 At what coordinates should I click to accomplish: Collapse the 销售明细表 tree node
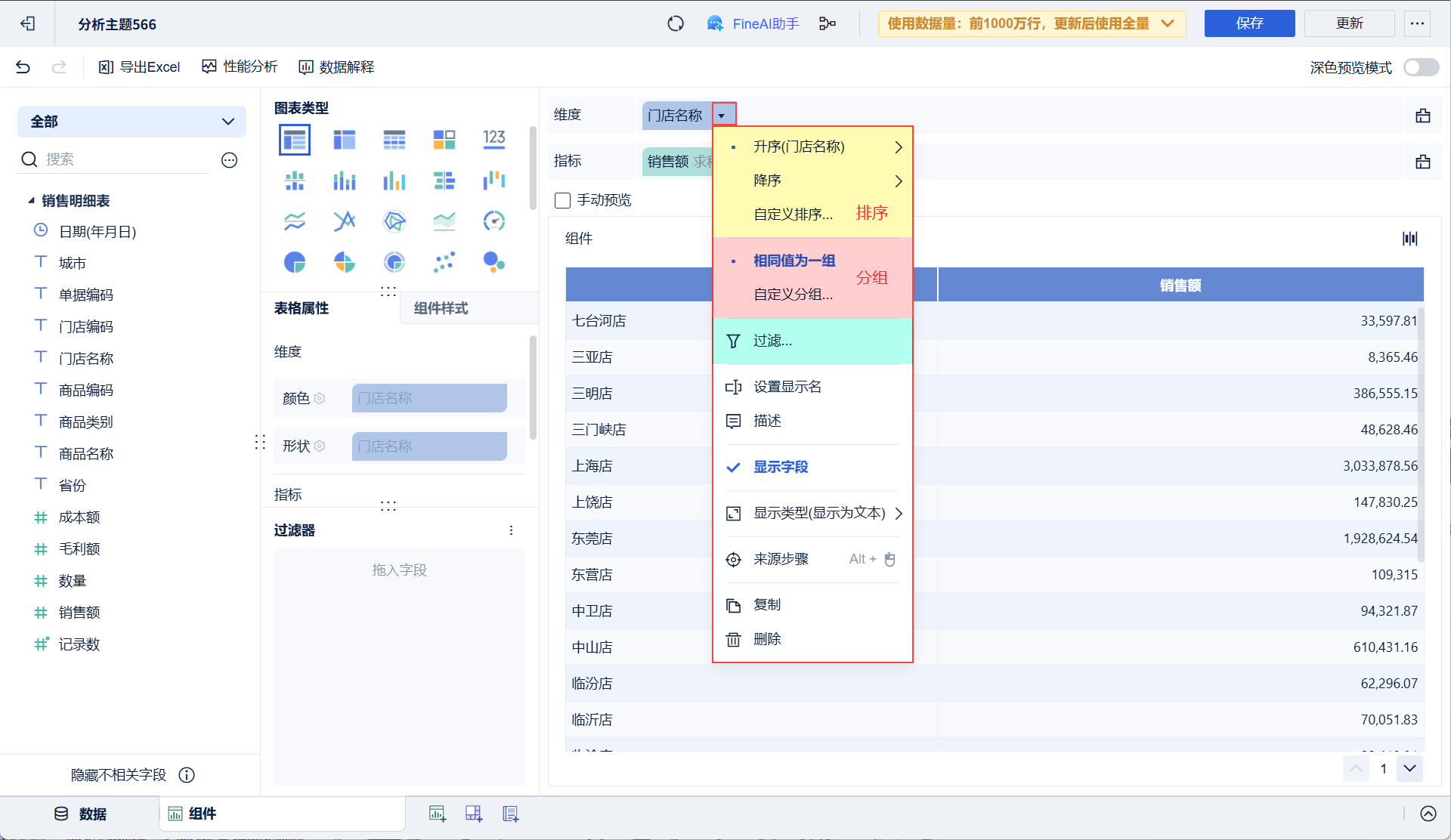(31, 200)
